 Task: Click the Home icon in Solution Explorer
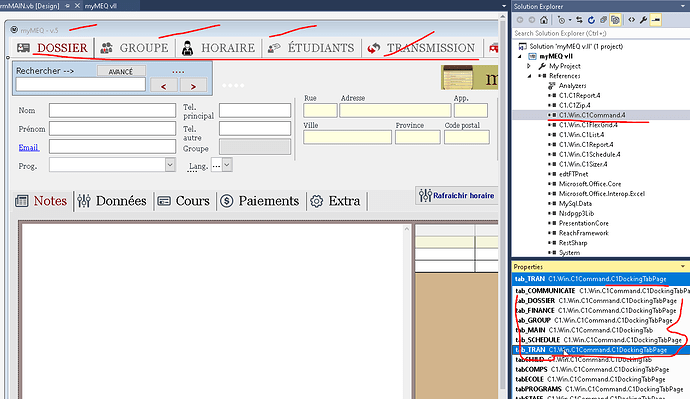[544, 20]
